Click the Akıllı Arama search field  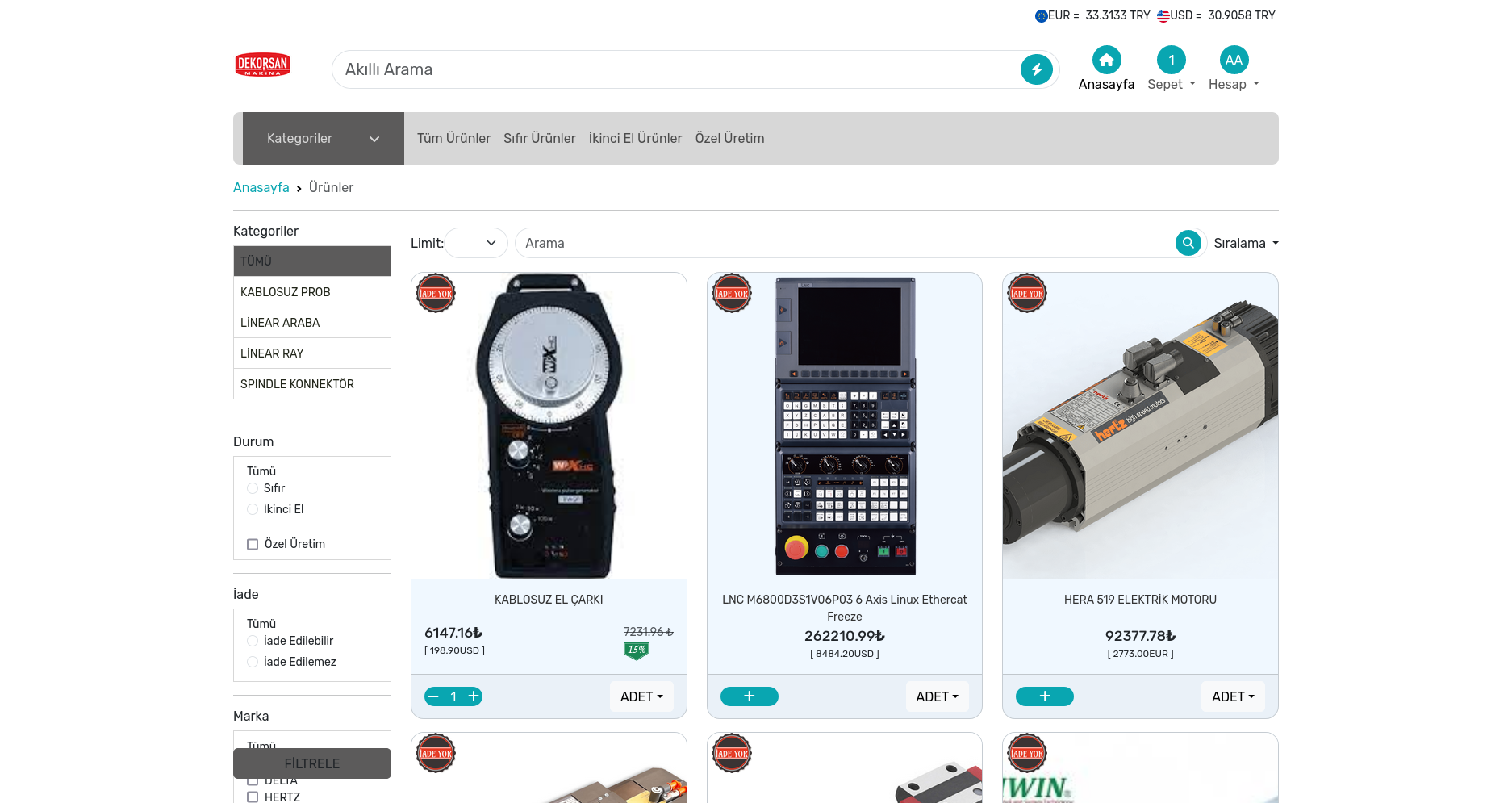point(678,69)
